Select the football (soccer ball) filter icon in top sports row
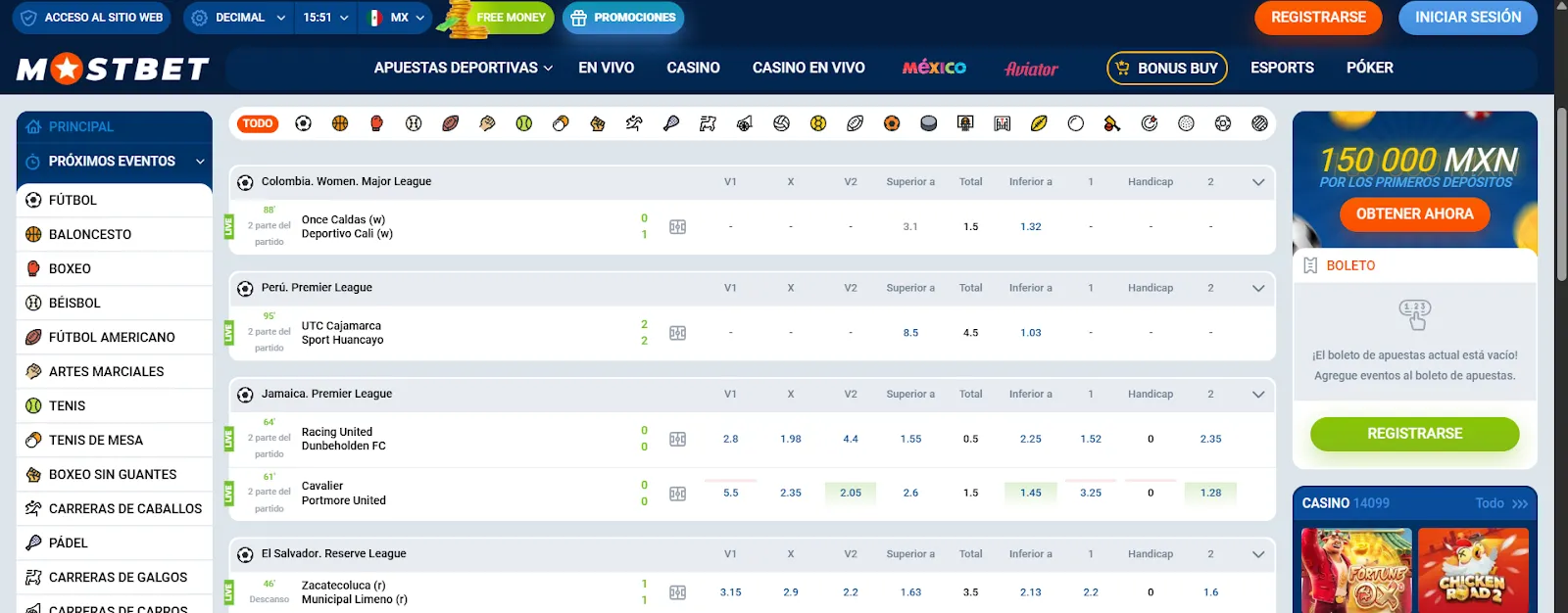This screenshot has width=1568, height=613. pyautogui.click(x=303, y=123)
